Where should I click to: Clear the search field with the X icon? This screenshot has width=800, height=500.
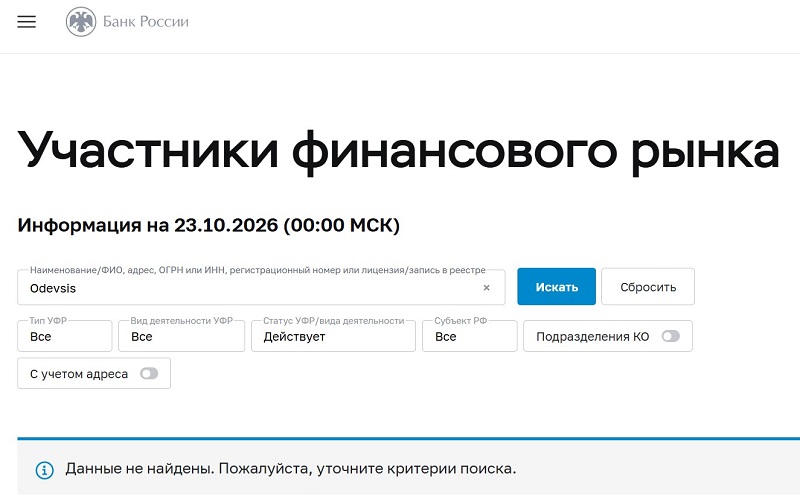pyautogui.click(x=486, y=288)
